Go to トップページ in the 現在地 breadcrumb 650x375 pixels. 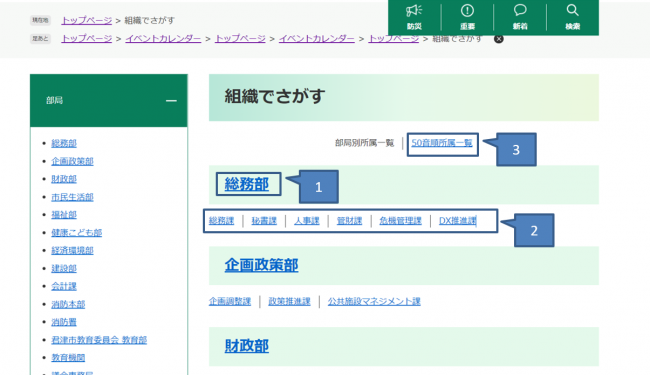click(87, 20)
